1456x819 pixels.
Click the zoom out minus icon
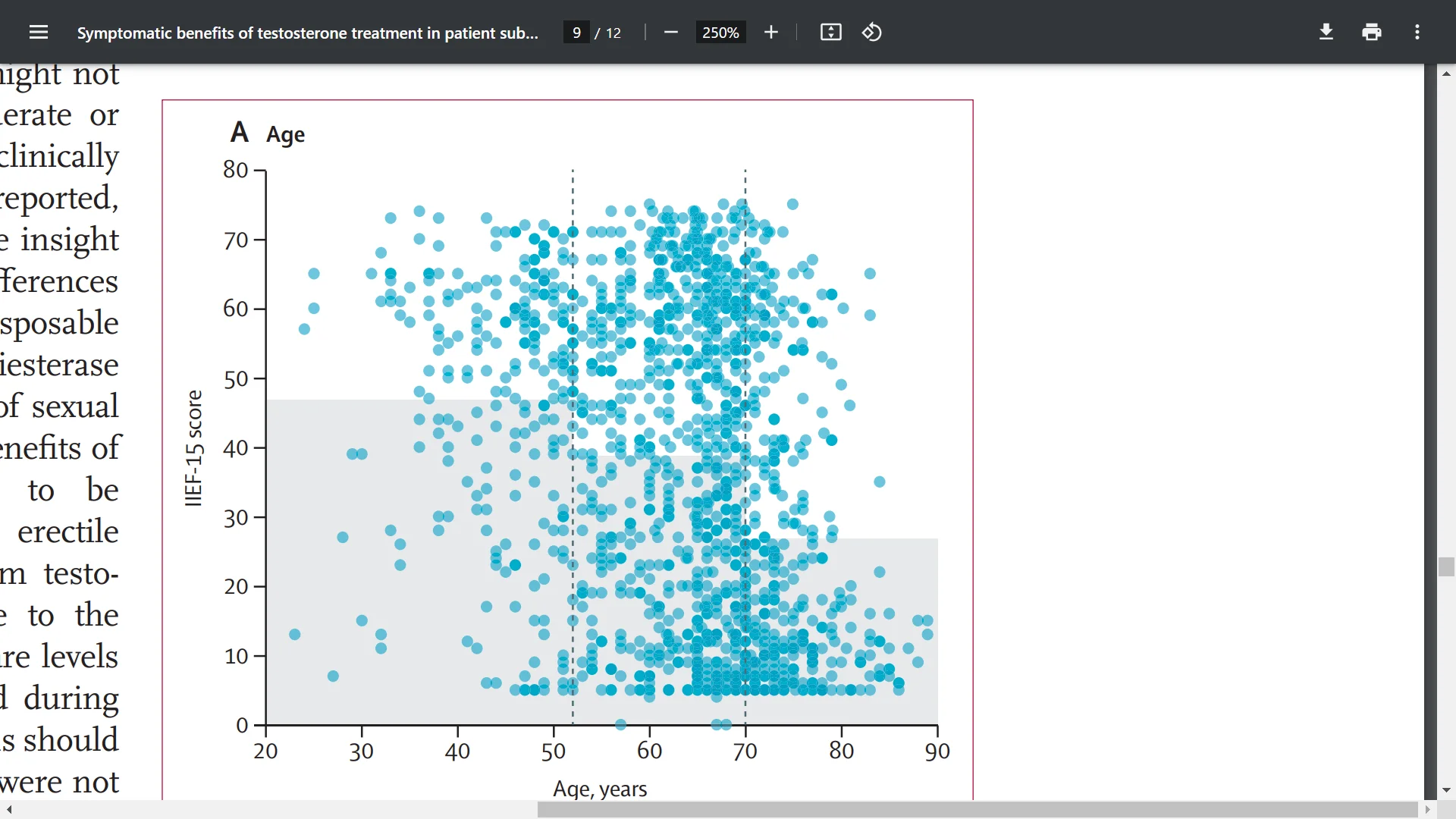pos(672,32)
